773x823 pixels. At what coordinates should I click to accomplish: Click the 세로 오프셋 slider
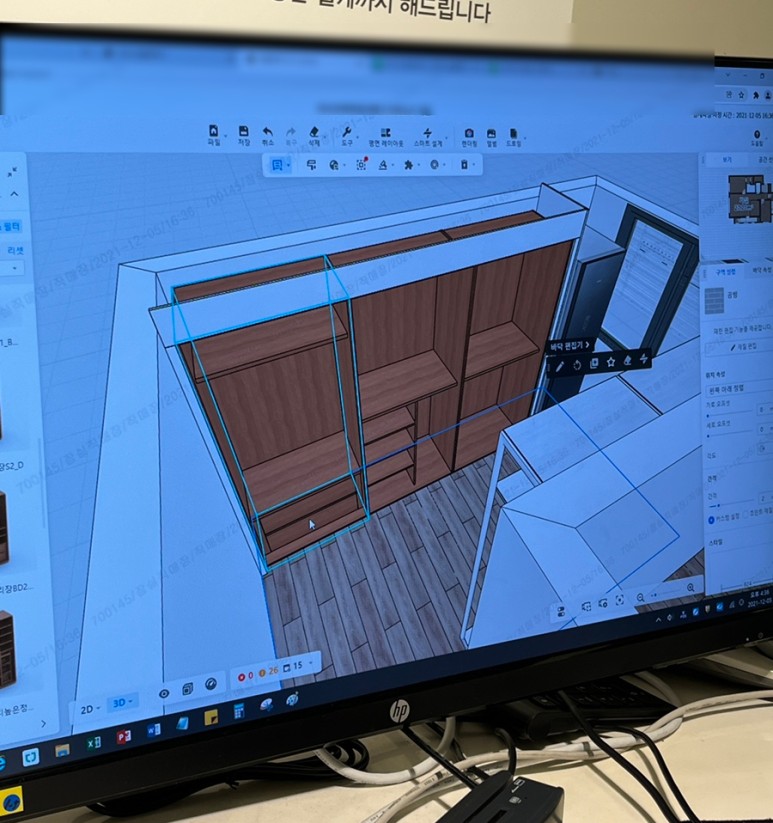tap(729, 435)
